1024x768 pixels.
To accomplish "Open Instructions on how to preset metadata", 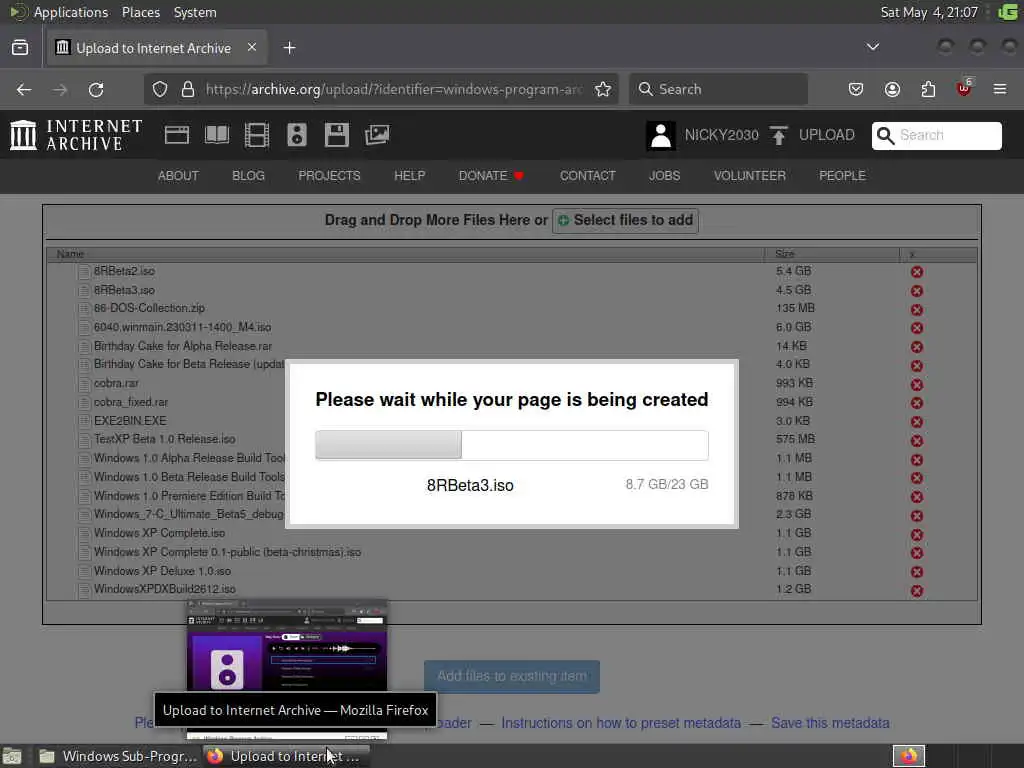I will (x=621, y=723).
